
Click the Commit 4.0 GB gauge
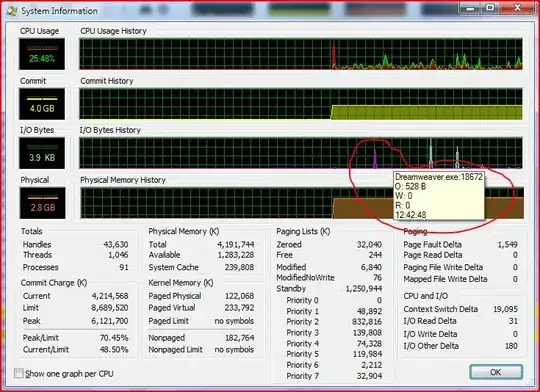pyautogui.click(x=42, y=104)
